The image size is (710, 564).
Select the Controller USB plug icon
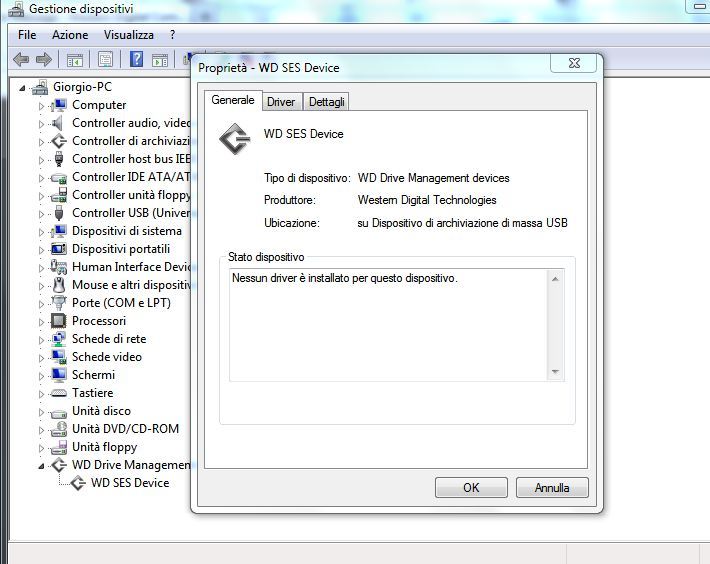[x=58, y=213]
